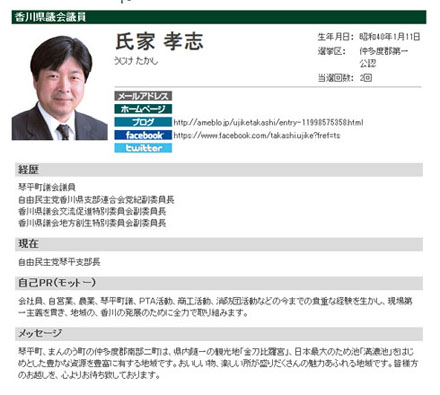Click the 自由民主党琴平支部長 text

pos(59,262)
